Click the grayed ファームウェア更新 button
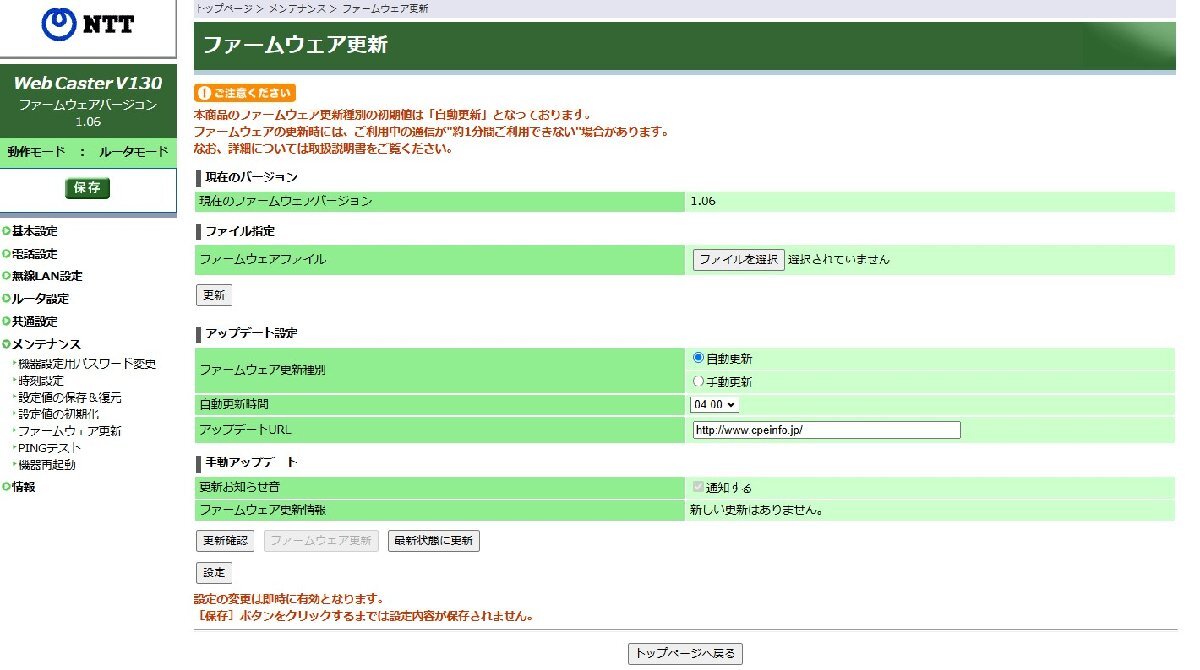Screen dimensions: 1200x670 (322, 541)
